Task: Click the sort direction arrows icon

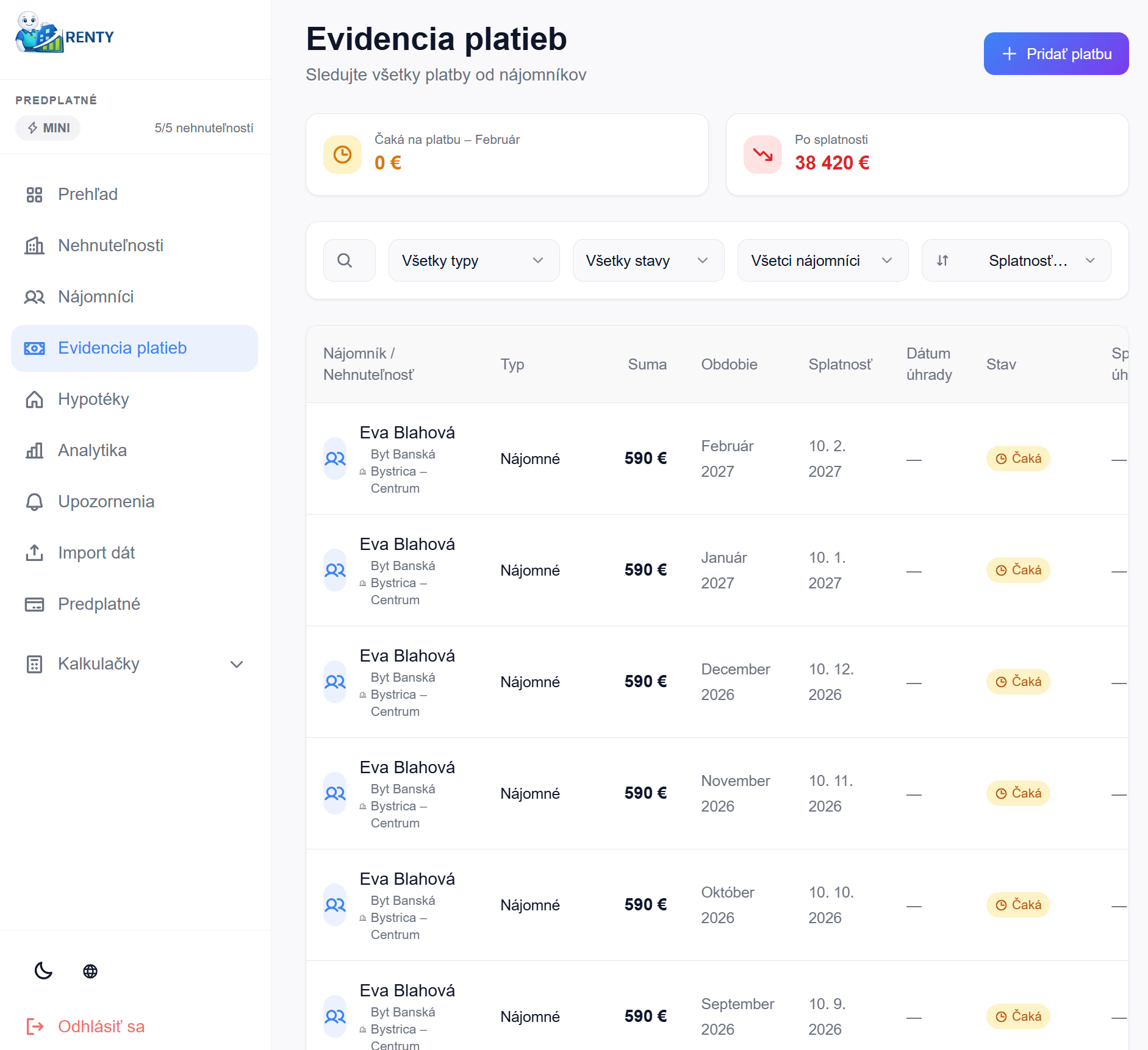Action: (x=942, y=260)
